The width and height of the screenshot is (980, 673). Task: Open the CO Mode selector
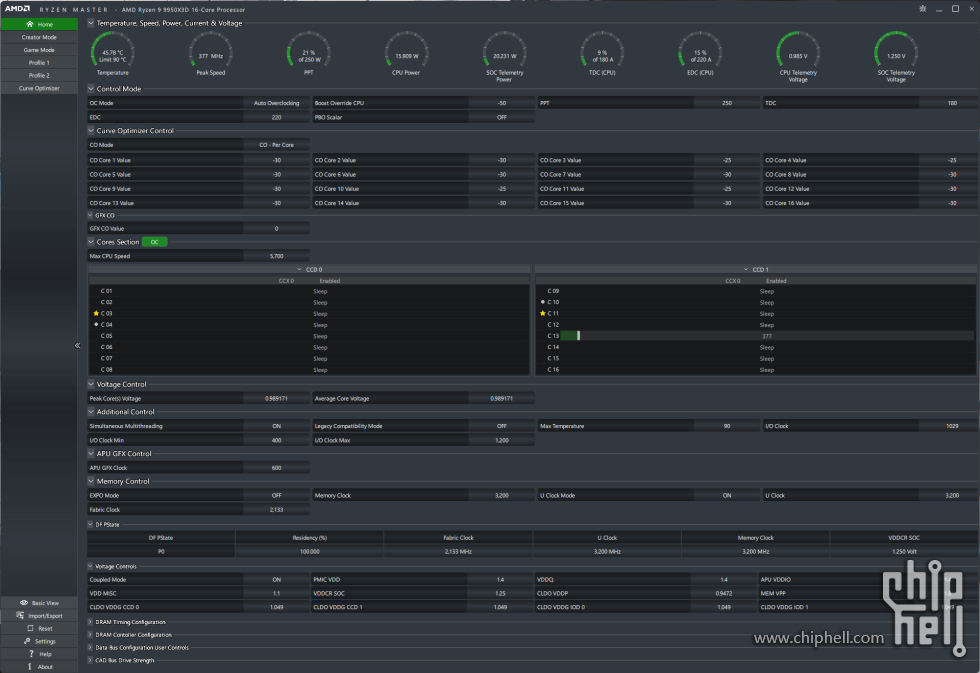tap(276, 145)
